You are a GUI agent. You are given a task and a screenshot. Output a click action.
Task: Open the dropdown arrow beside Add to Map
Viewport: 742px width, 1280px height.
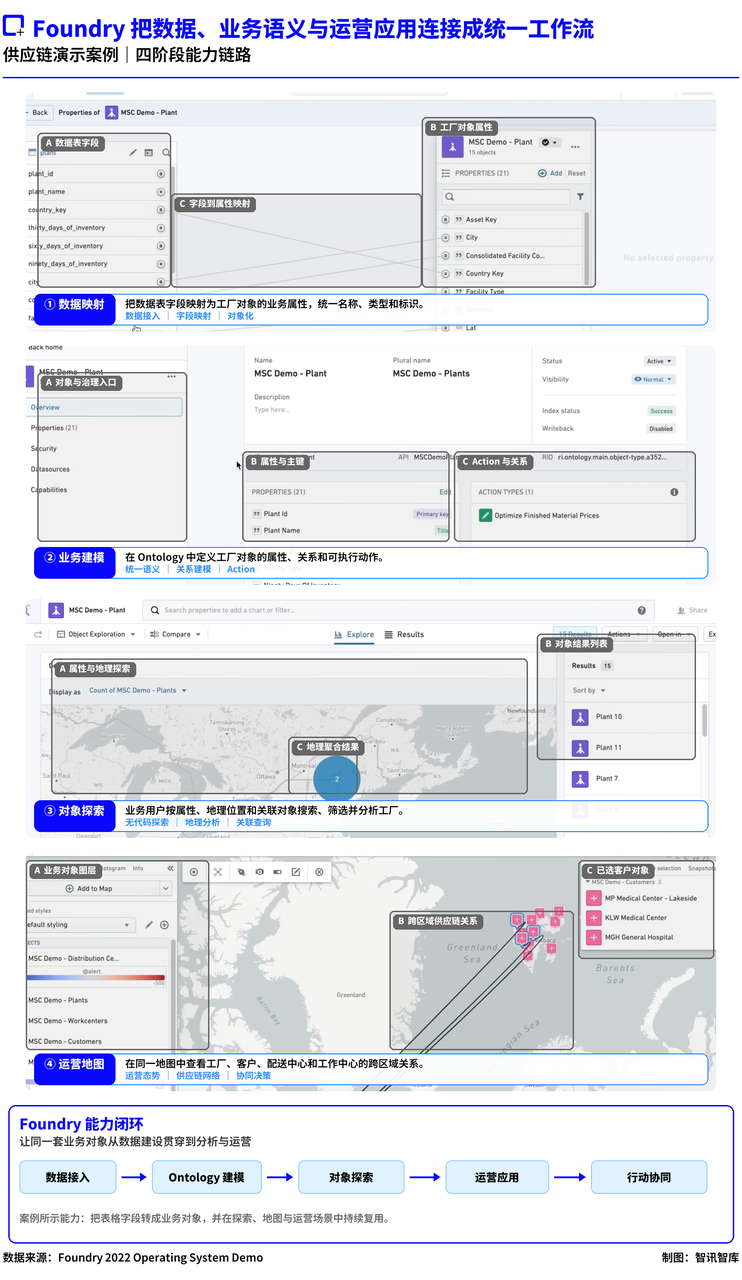(165, 889)
